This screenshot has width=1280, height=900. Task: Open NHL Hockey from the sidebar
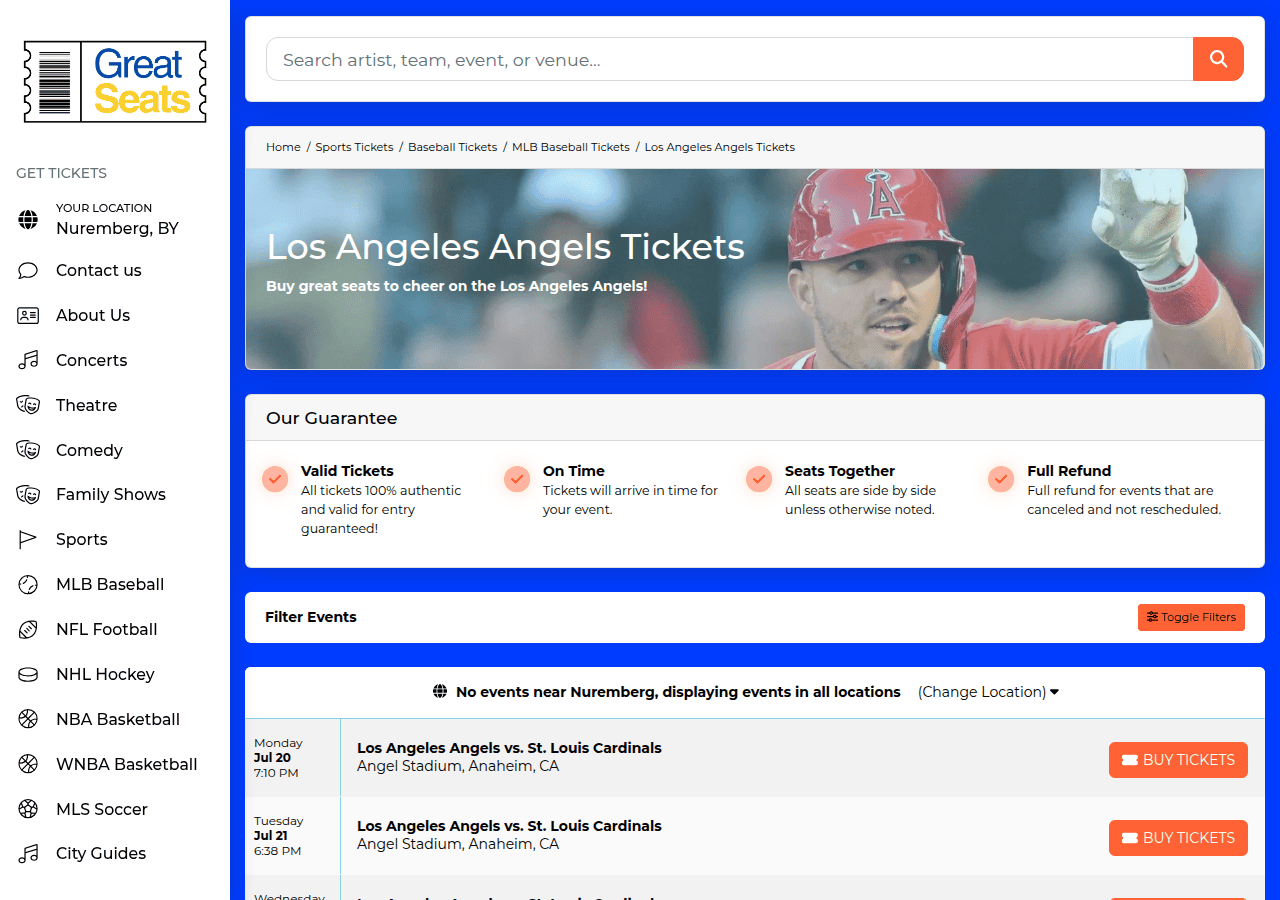105,674
